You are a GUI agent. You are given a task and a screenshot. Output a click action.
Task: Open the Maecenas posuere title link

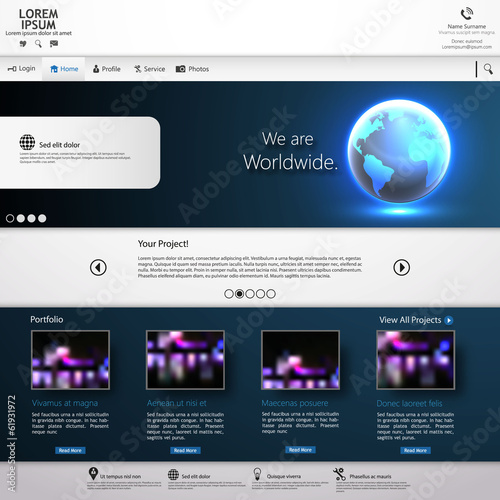pos(295,403)
